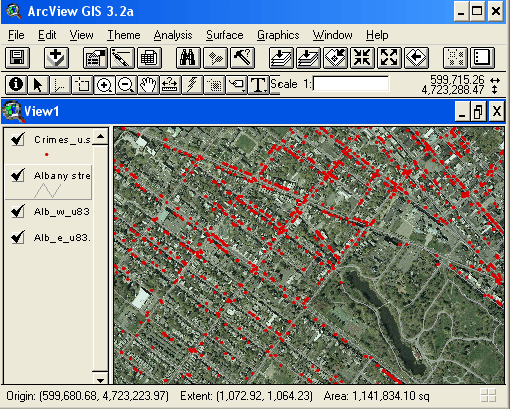Click the Find binoculars icon
Screen dimensions: 510x409
tap(188, 58)
